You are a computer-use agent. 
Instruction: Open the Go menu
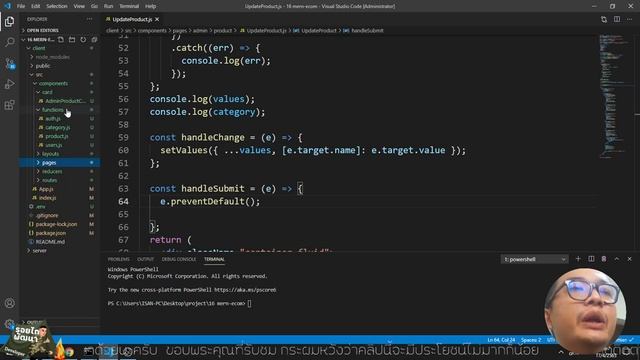click(94, 6)
